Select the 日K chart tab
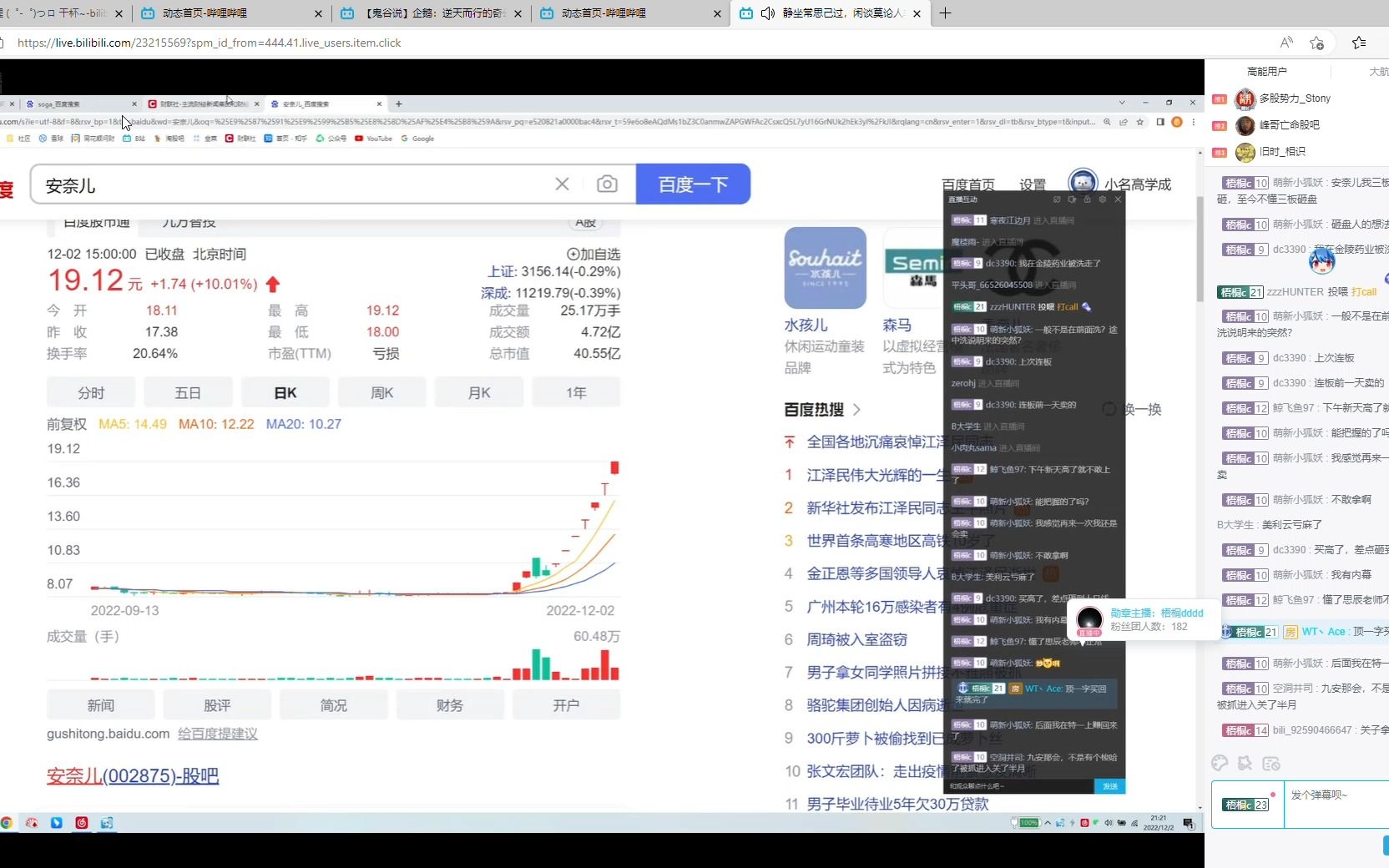Screen dimensions: 1389x868 pyautogui.click(x=285, y=392)
